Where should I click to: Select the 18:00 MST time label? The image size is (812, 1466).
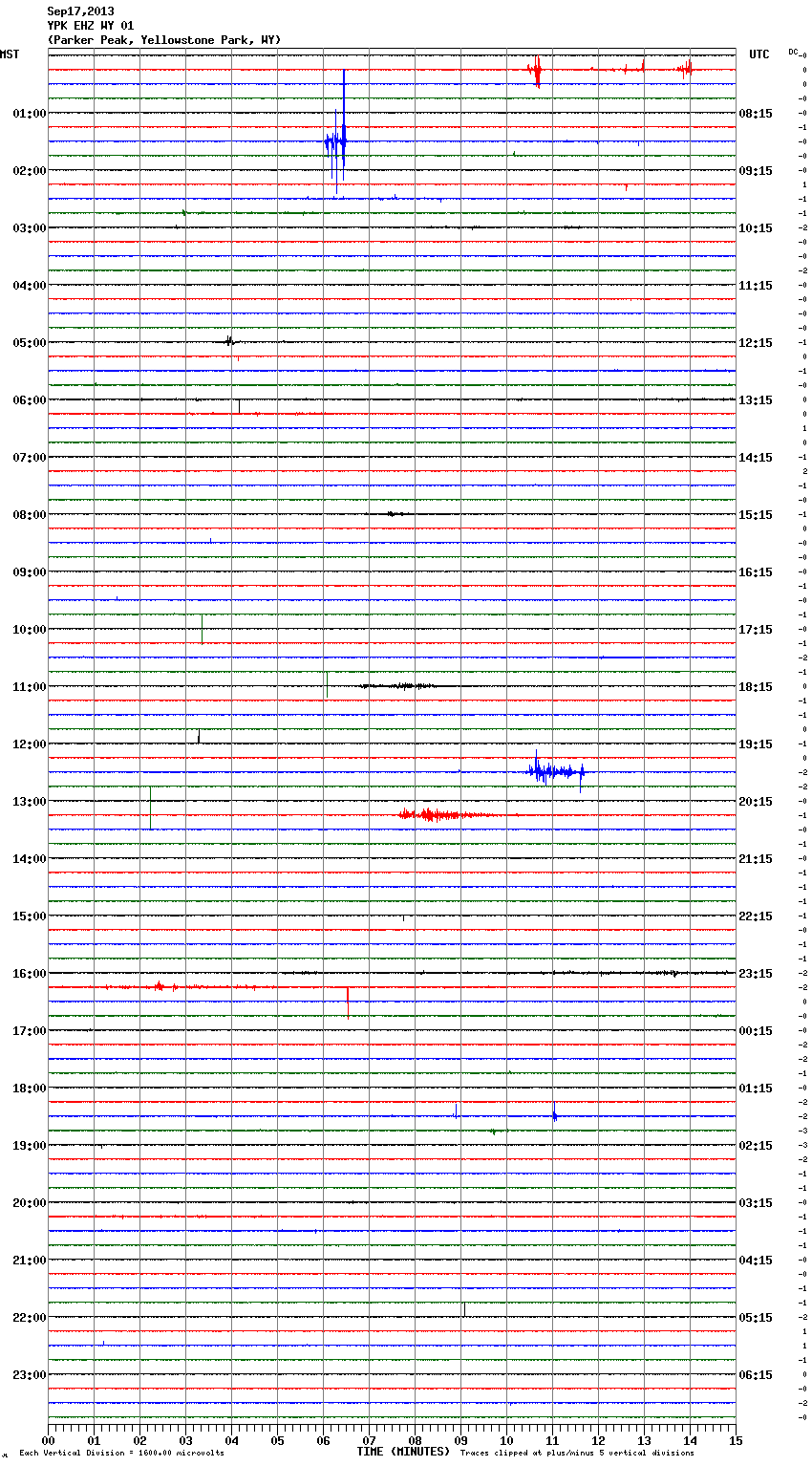[x=30, y=1089]
